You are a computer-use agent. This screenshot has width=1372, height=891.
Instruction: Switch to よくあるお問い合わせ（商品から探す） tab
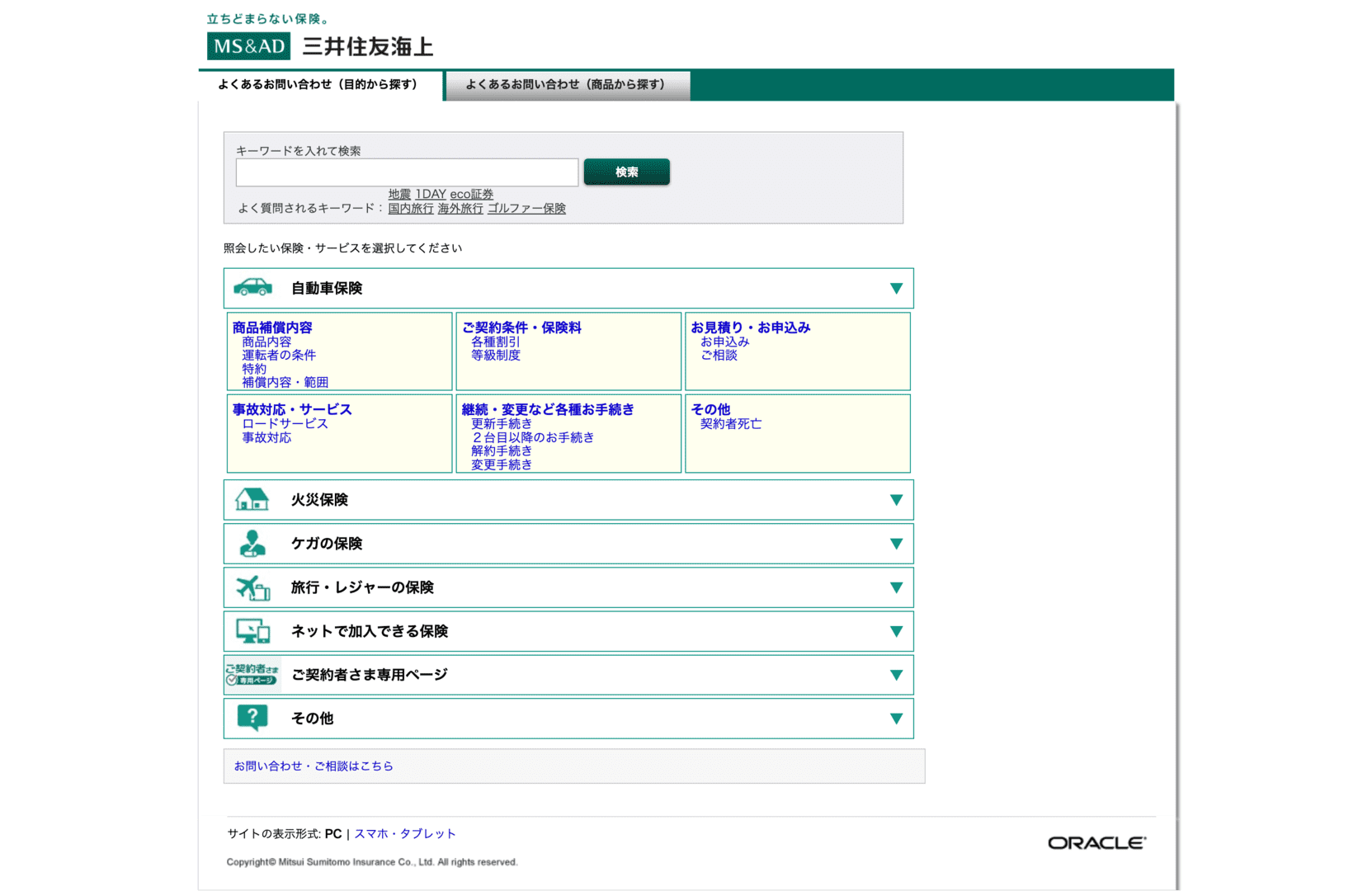(x=568, y=85)
